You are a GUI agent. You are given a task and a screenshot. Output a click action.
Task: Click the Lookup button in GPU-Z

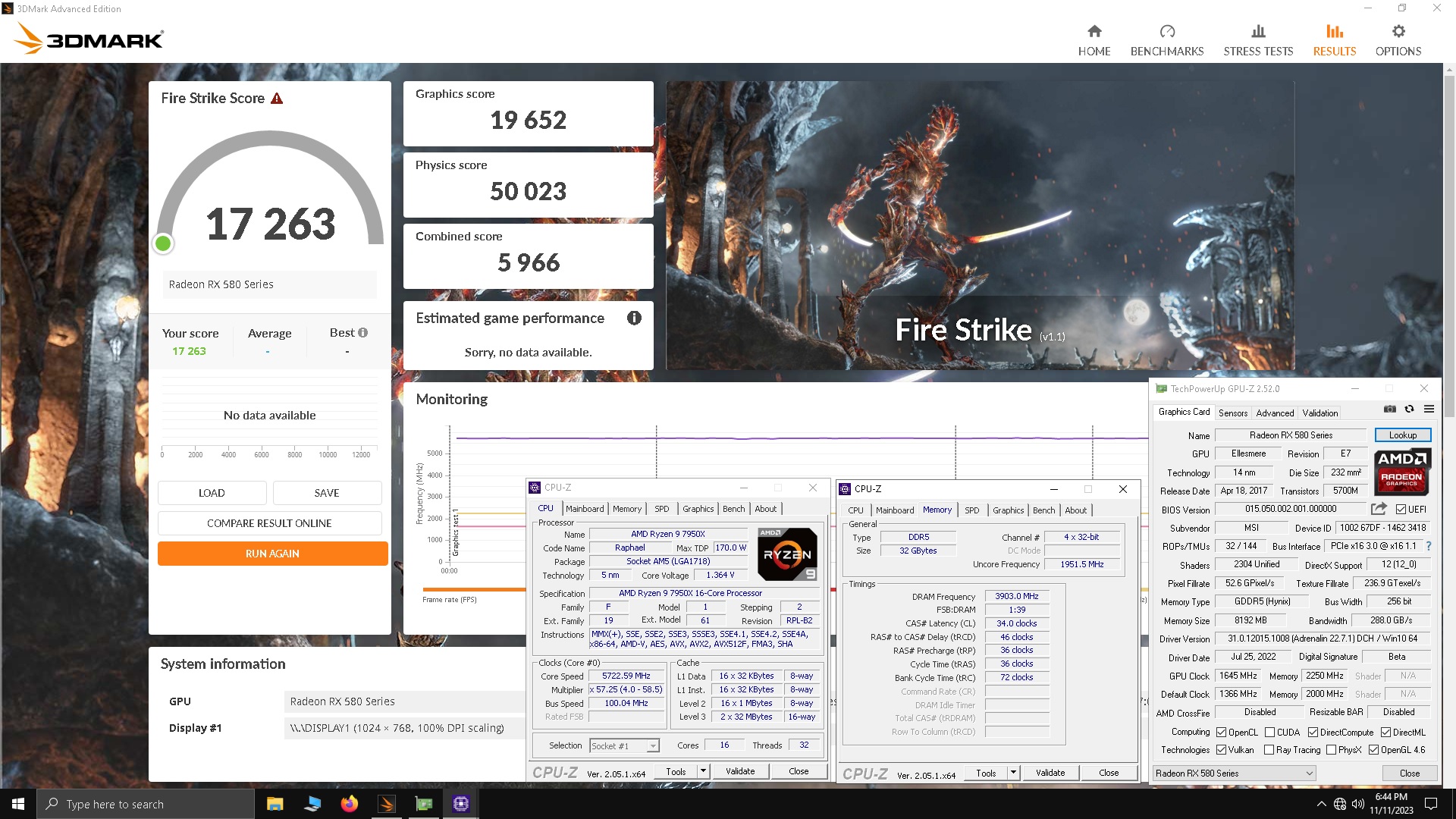click(x=1402, y=435)
